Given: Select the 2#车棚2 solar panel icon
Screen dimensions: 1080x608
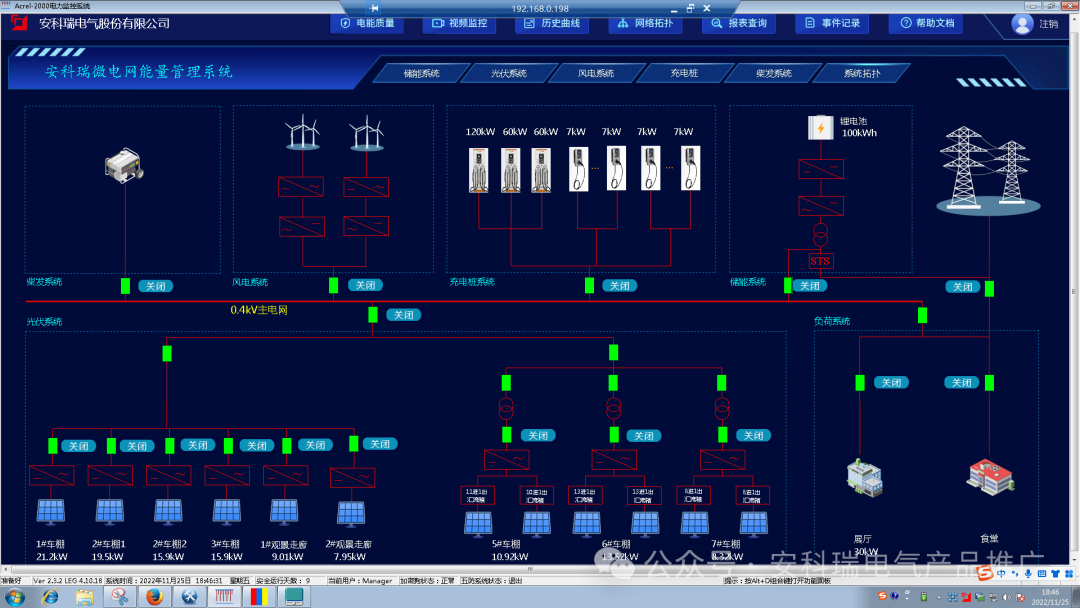Looking at the screenshot, I should [x=168, y=513].
